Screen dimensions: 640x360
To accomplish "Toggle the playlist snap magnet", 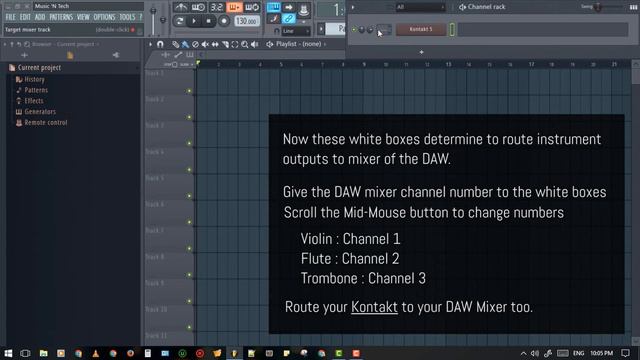I will click(160, 44).
